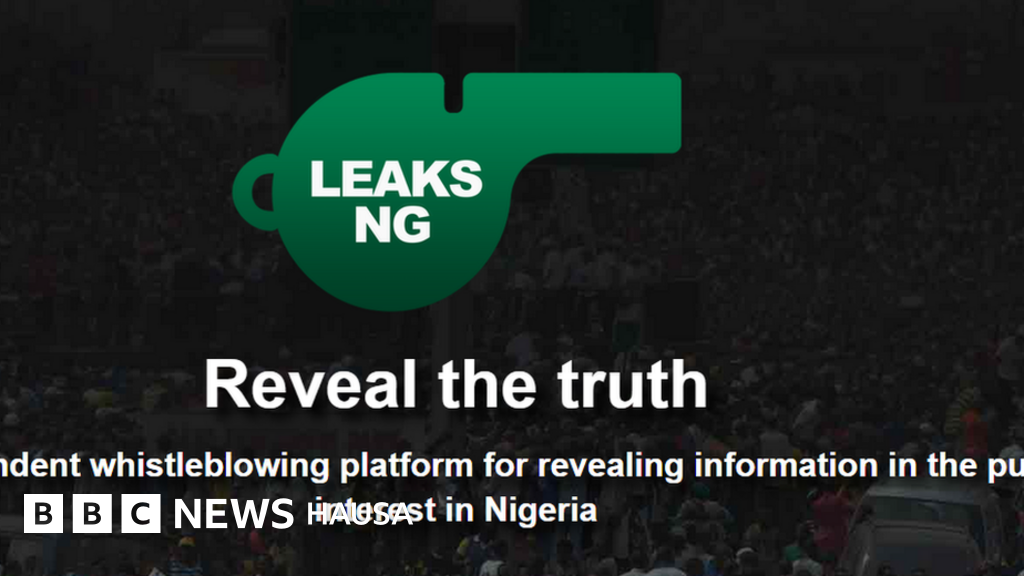Click the 'Reveal the truth' heading
Viewport: 1024px width, 576px height.
click(456, 385)
